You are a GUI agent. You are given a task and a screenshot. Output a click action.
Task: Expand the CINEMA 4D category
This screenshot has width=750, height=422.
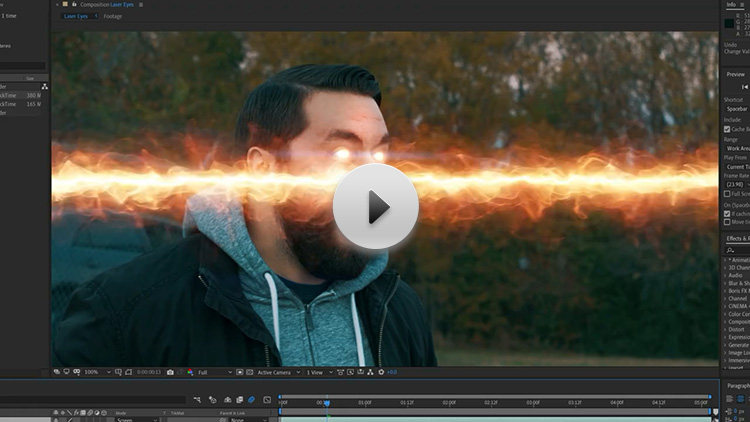(x=725, y=306)
